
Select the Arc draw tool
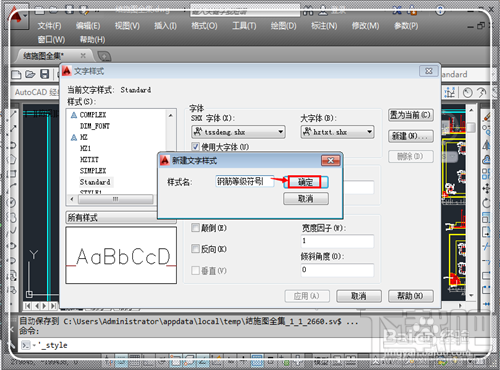point(13,187)
